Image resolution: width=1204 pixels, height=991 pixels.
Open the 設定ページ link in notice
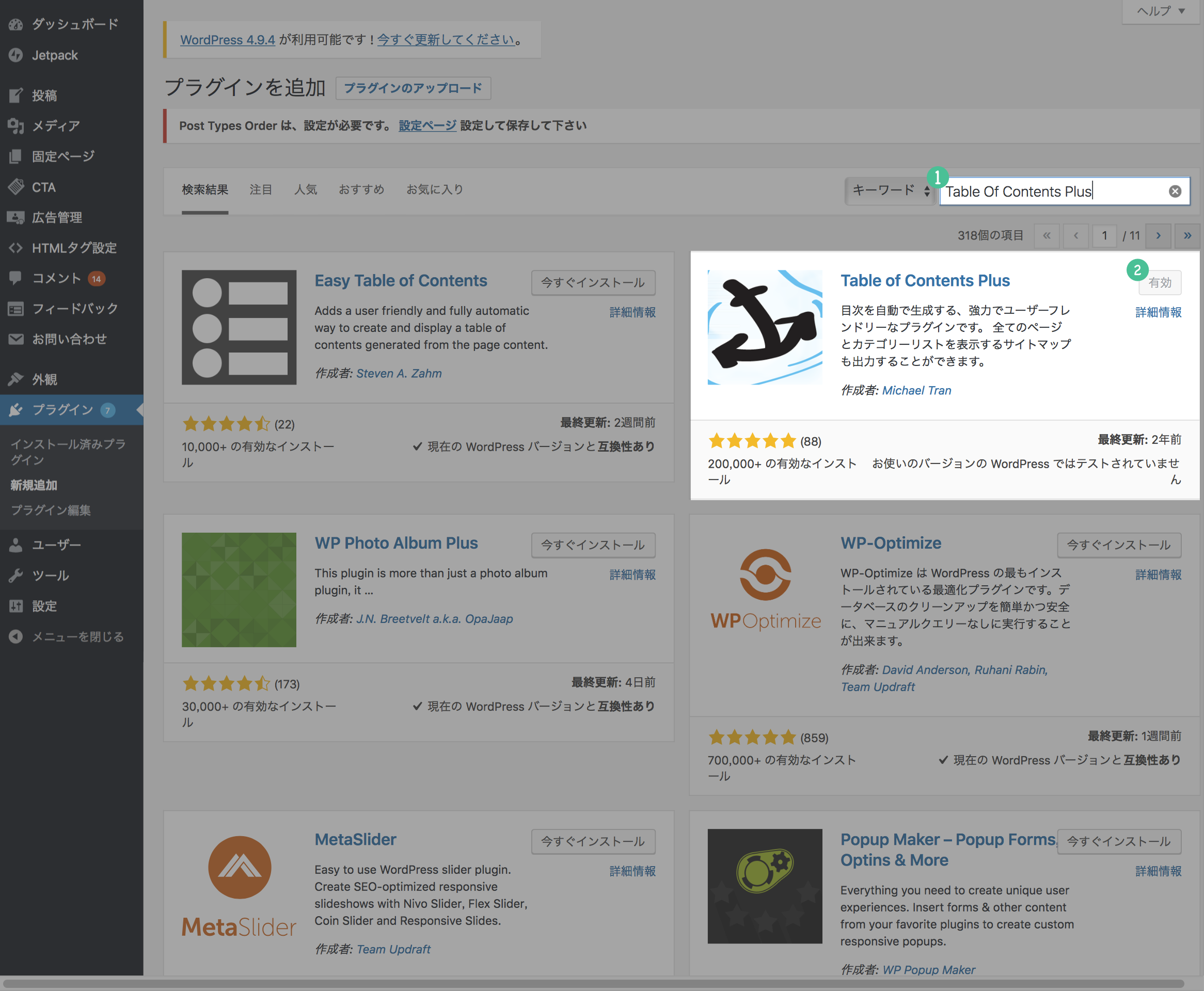click(x=427, y=125)
